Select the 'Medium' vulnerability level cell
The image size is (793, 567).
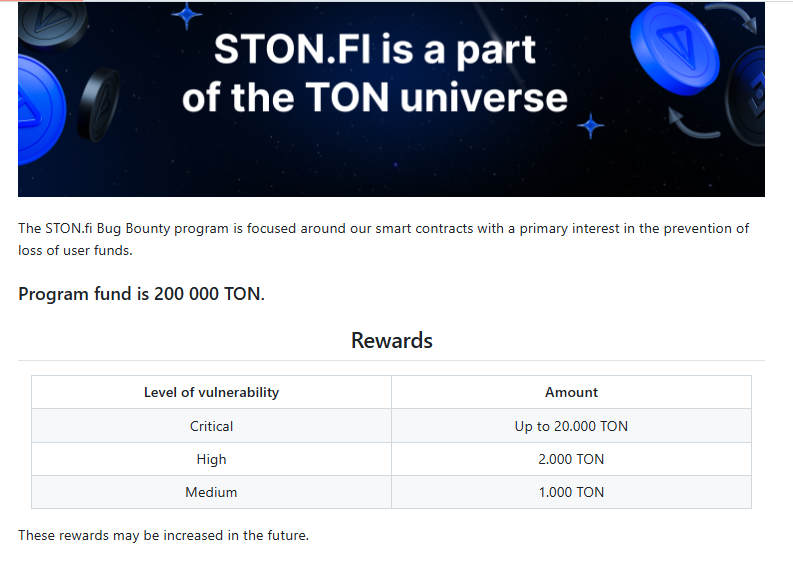[211, 492]
